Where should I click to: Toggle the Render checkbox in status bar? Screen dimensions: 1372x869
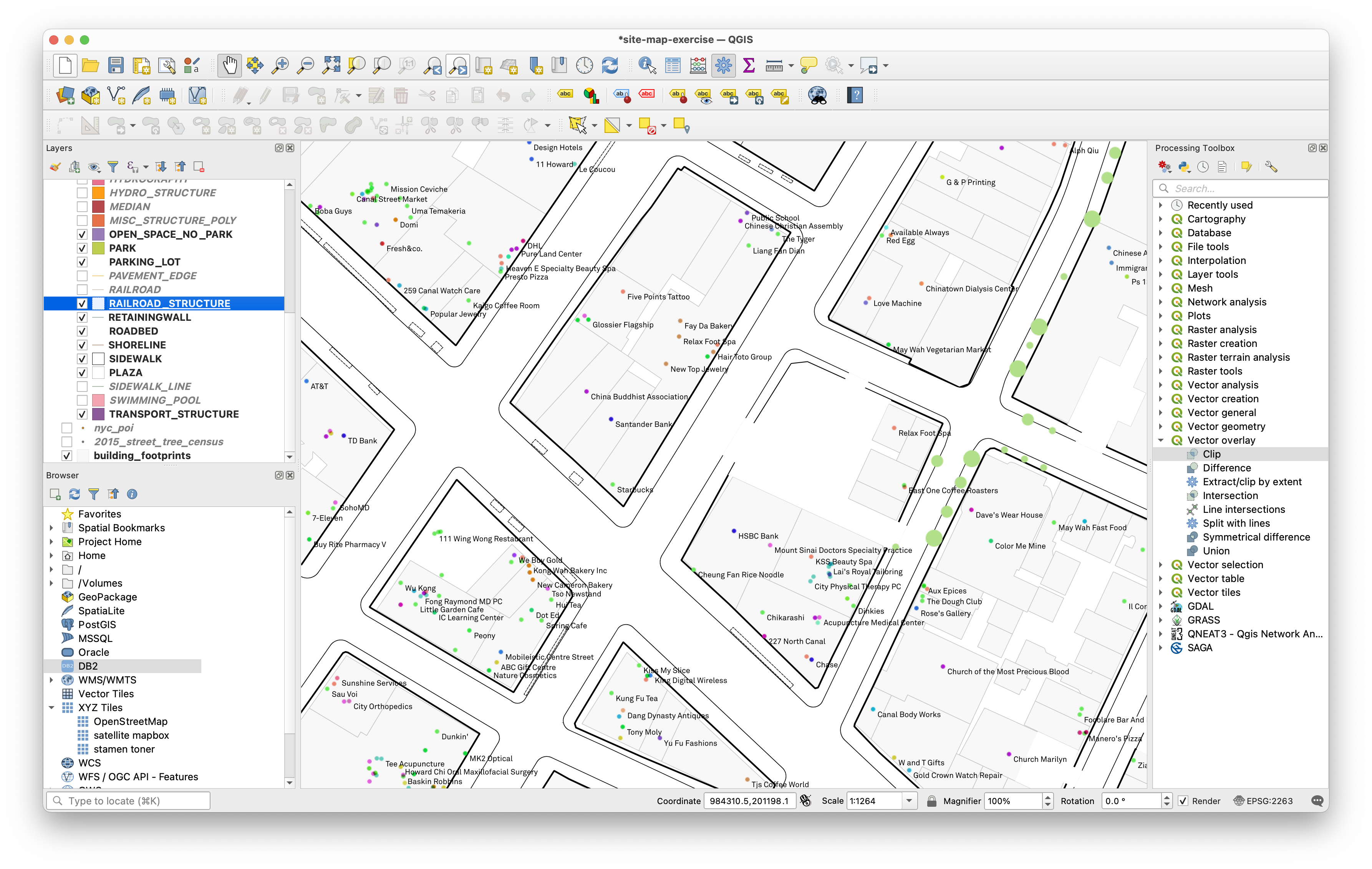click(1183, 801)
